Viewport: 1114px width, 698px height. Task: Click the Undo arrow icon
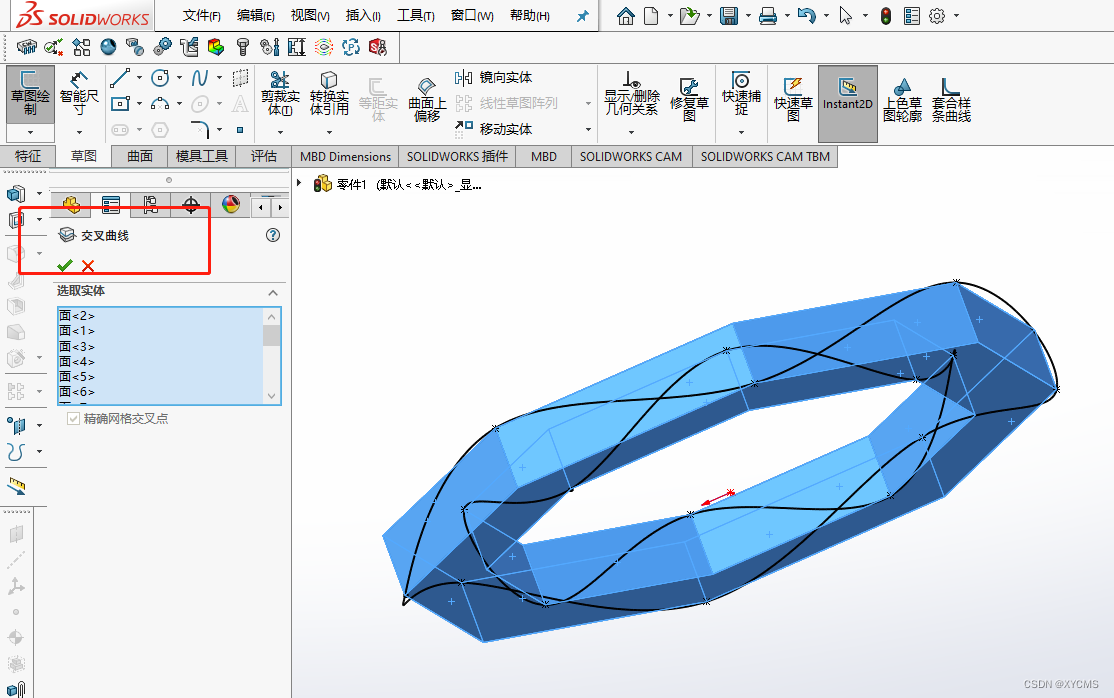[806, 16]
